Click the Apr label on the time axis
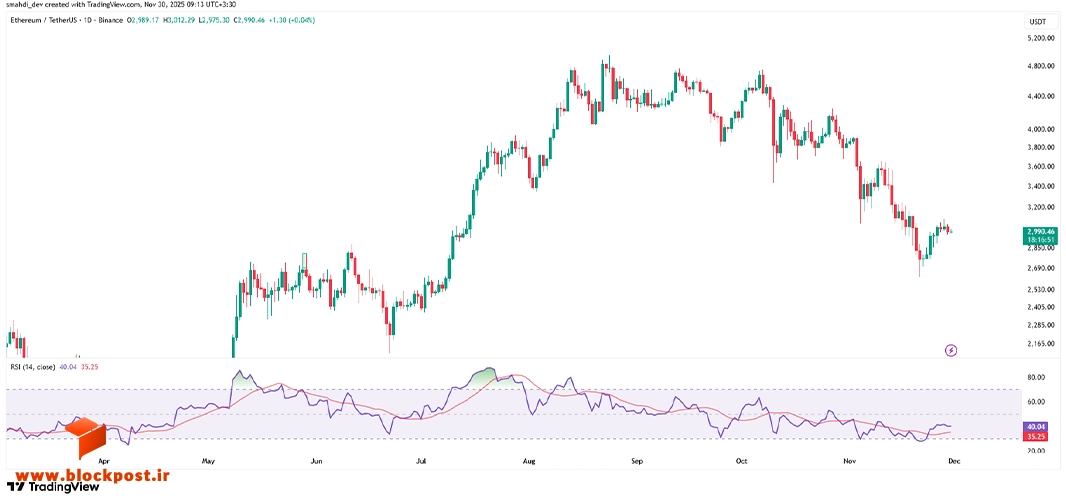1066x500 pixels. pyautogui.click(x=103, y=461)
